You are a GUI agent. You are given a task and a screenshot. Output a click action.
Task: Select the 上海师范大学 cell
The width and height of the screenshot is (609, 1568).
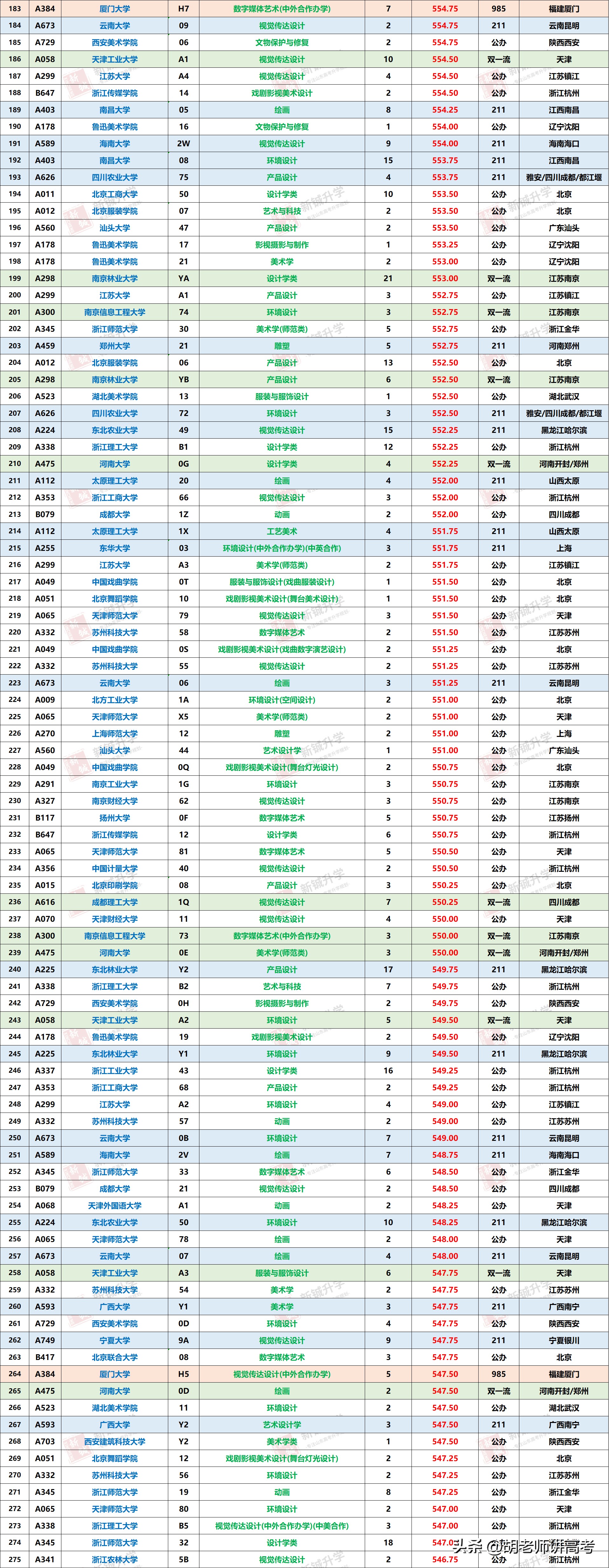coord(114,733)
